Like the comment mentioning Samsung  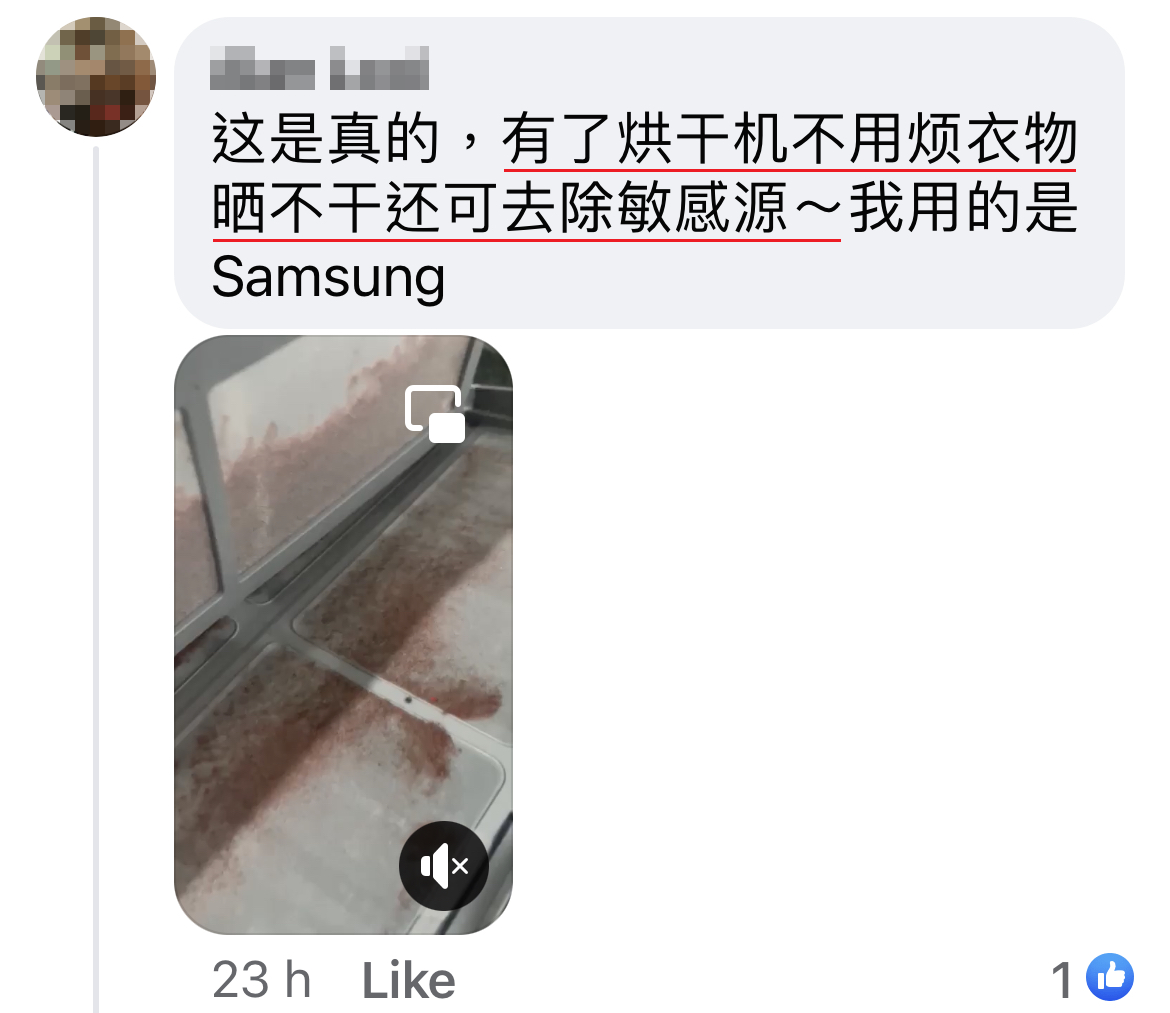[408, 980]
